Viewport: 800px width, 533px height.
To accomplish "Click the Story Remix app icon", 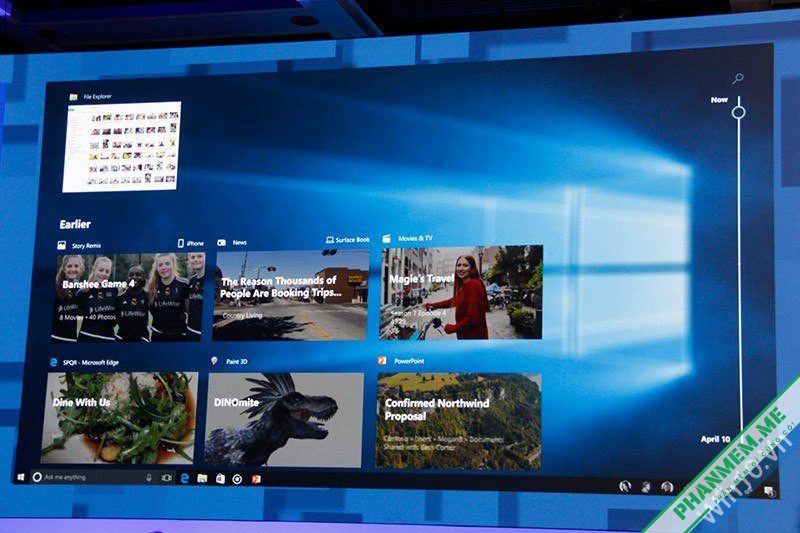I will 62,245.
